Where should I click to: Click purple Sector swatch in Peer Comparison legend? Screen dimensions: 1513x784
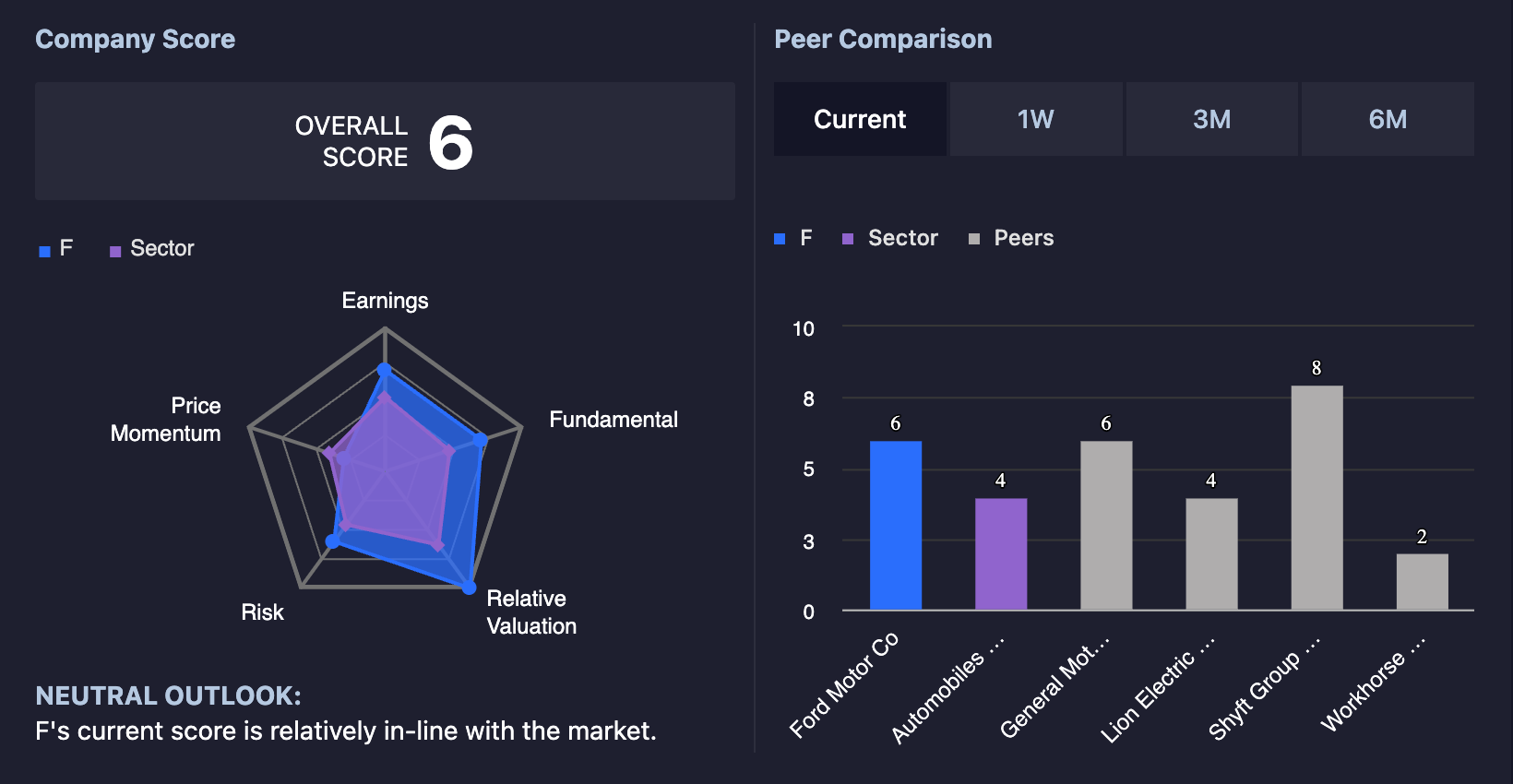point(848,239)
